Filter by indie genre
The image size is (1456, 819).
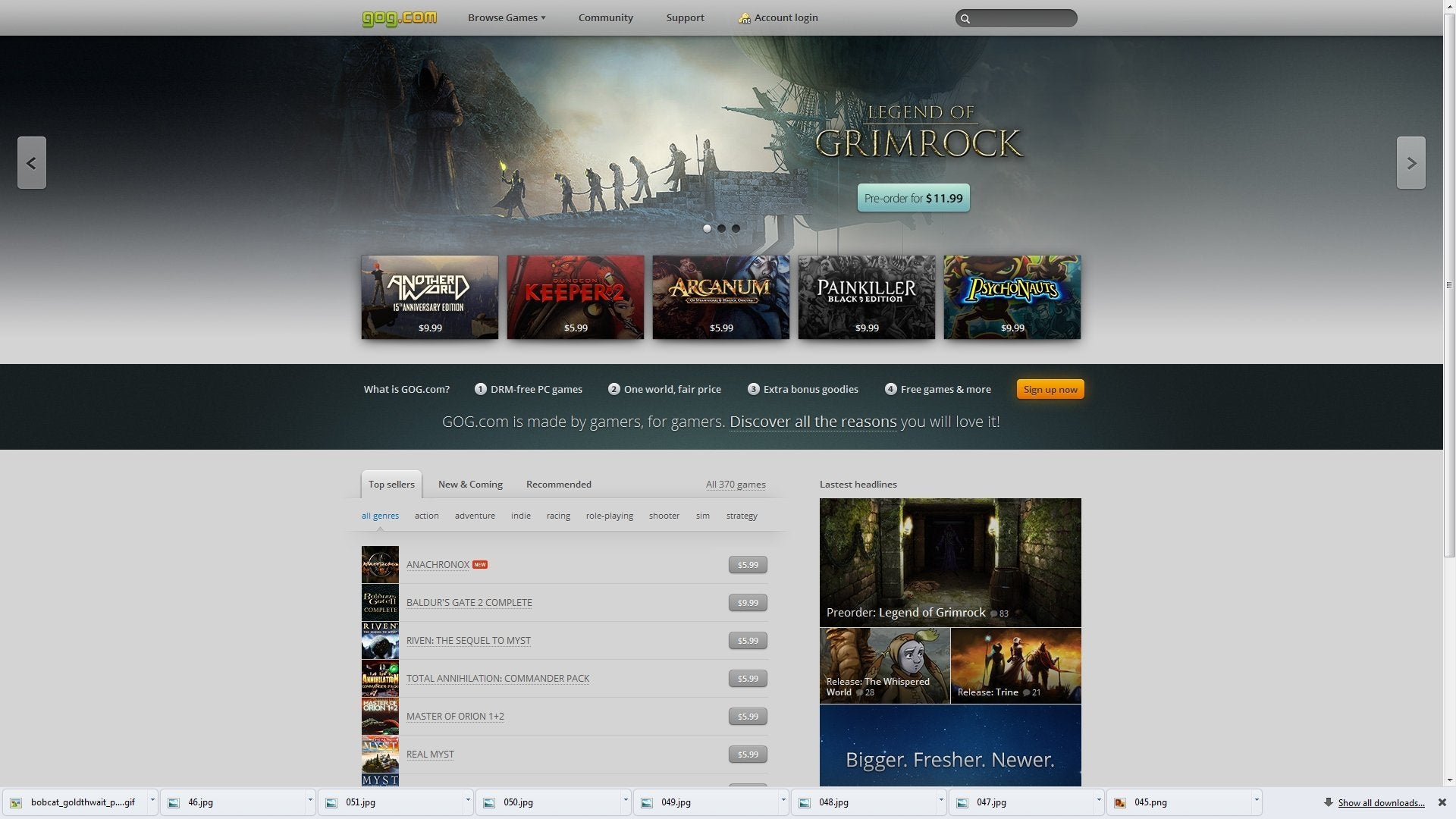tap(521, 516)
